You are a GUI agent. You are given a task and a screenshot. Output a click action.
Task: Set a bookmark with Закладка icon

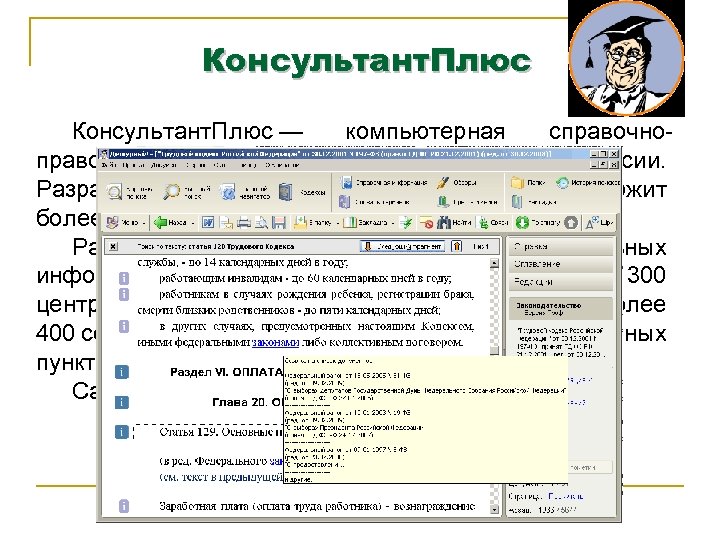coord(350,223)
